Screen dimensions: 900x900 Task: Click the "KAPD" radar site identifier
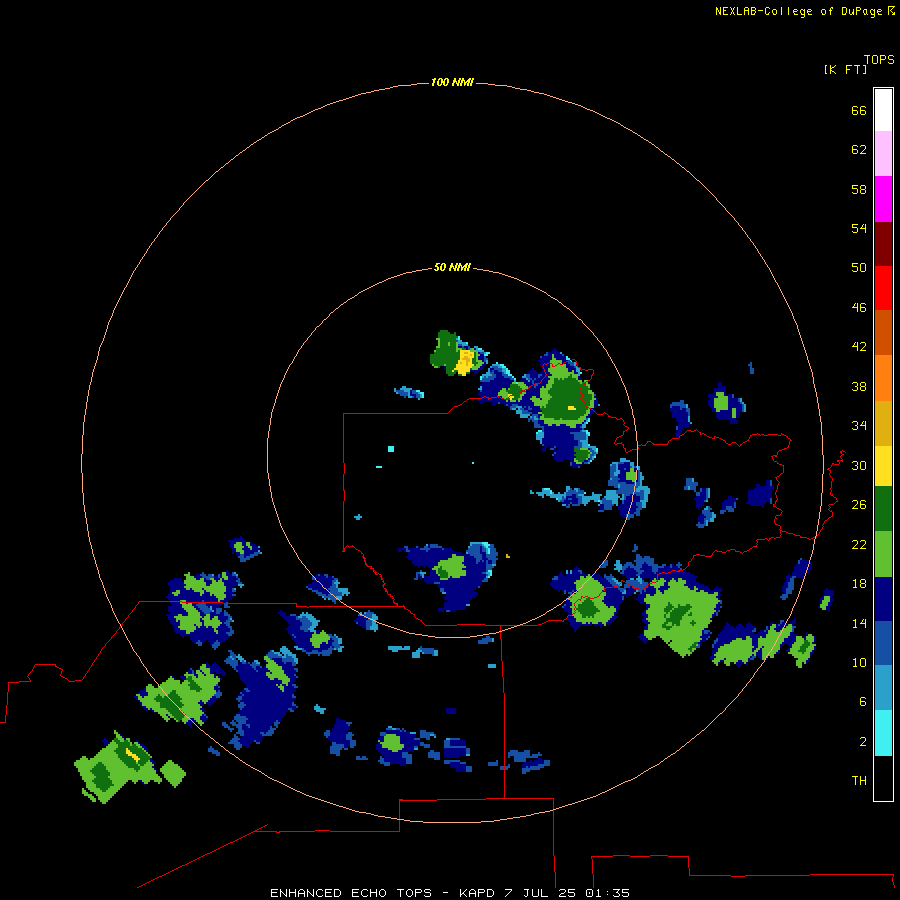tap(478, 893)
